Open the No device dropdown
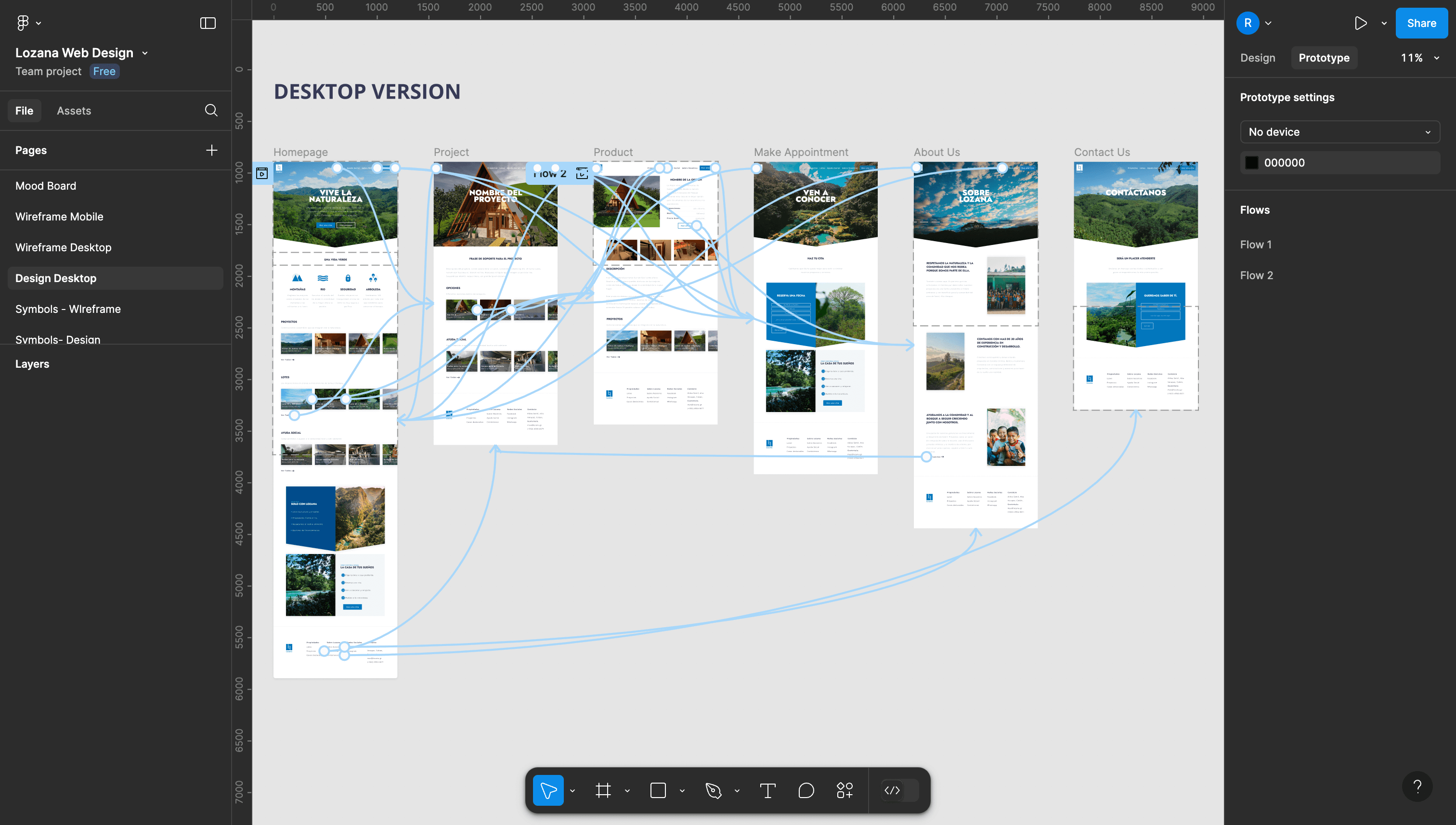Viewport: 1456px width, 825px height. 1339,132
